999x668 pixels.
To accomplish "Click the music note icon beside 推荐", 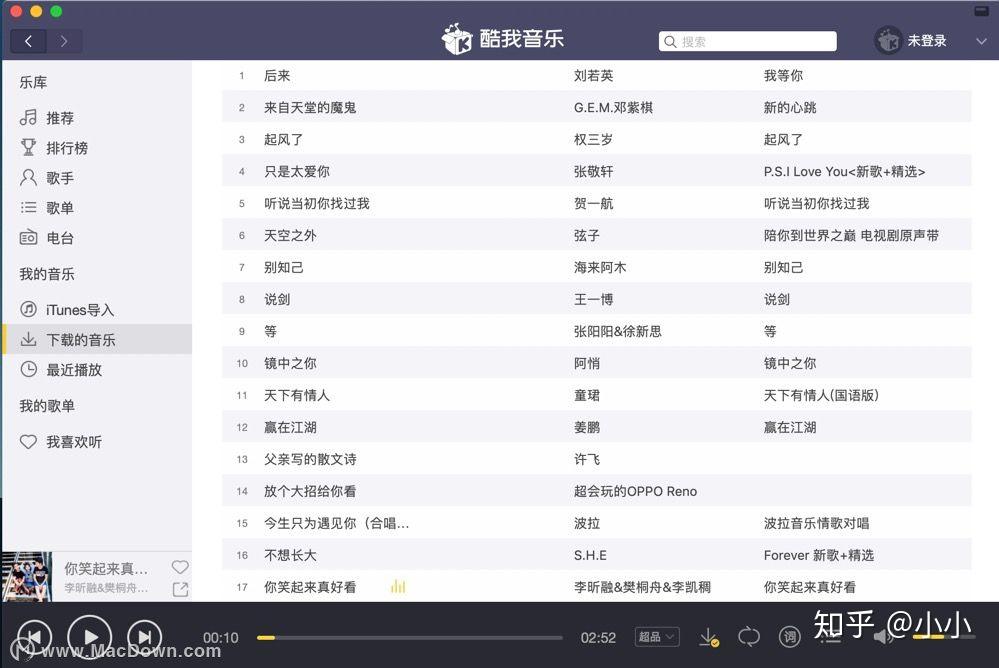I will (28, 117).
